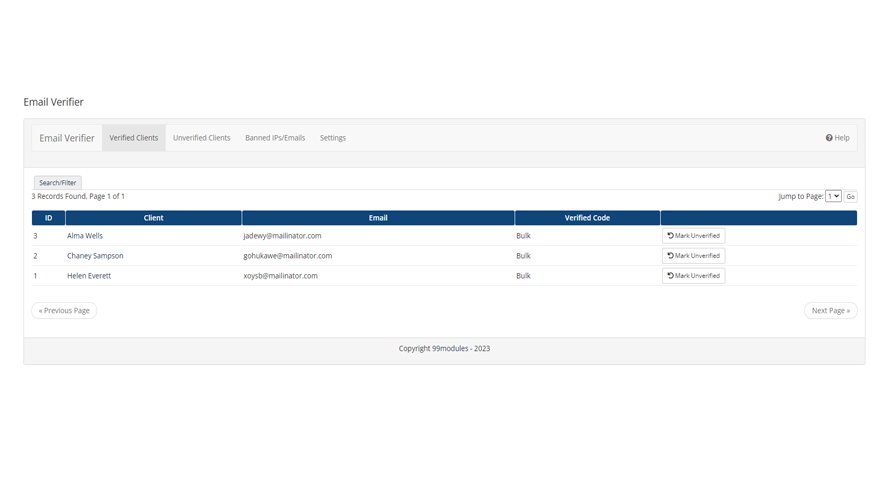Click Bulk code in Alma Wells row
892x502 pixels.
523,236
